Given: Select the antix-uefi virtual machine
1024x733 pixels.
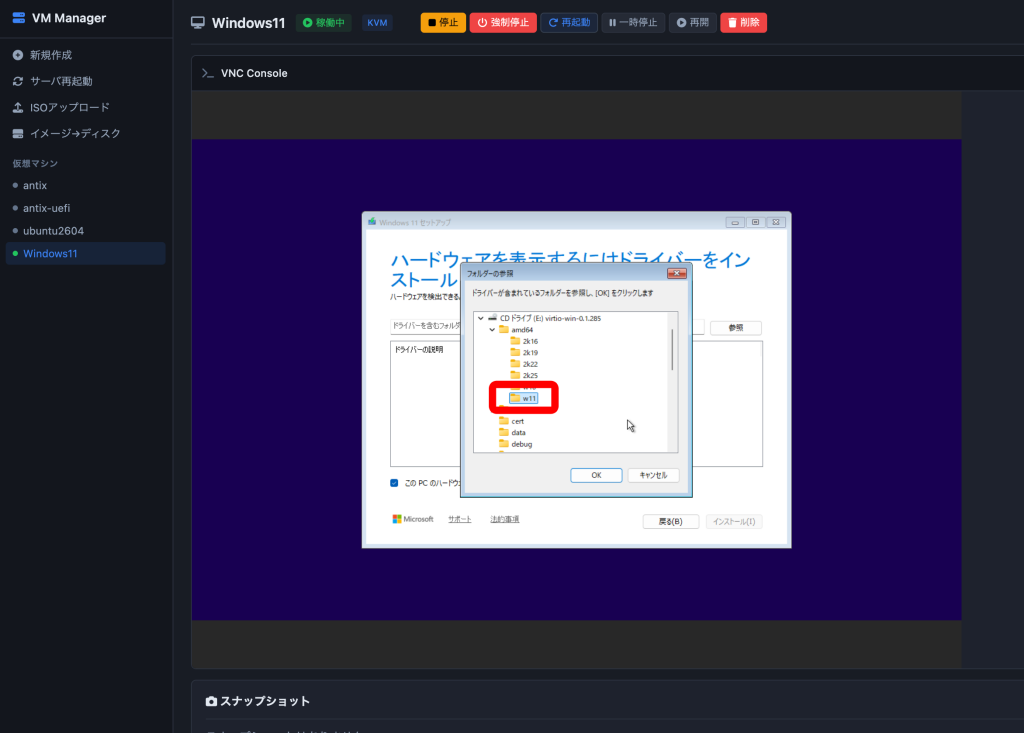Looking at the screenshot, I should (46, 208).
